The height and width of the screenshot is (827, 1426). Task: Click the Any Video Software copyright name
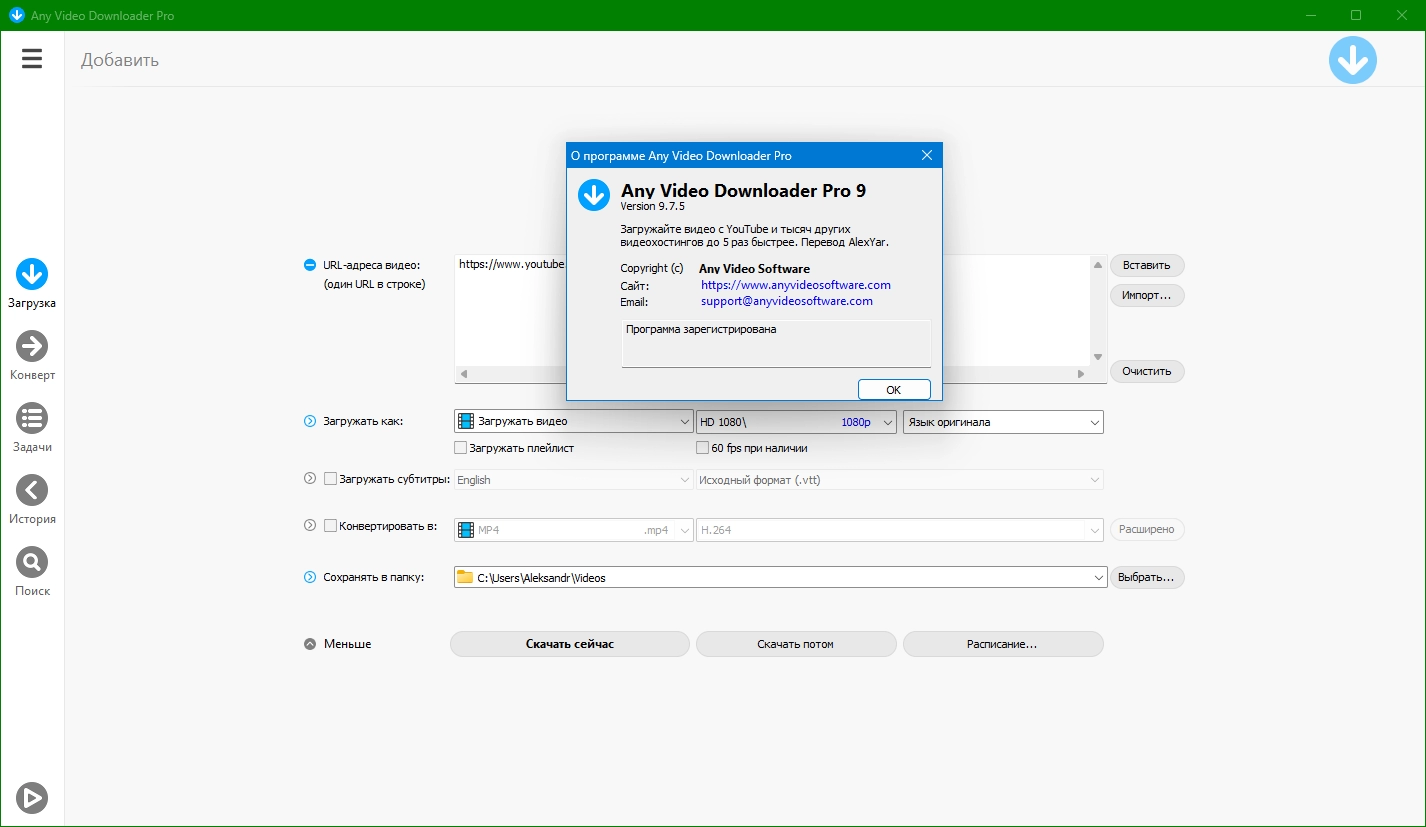tap(754, 269)
